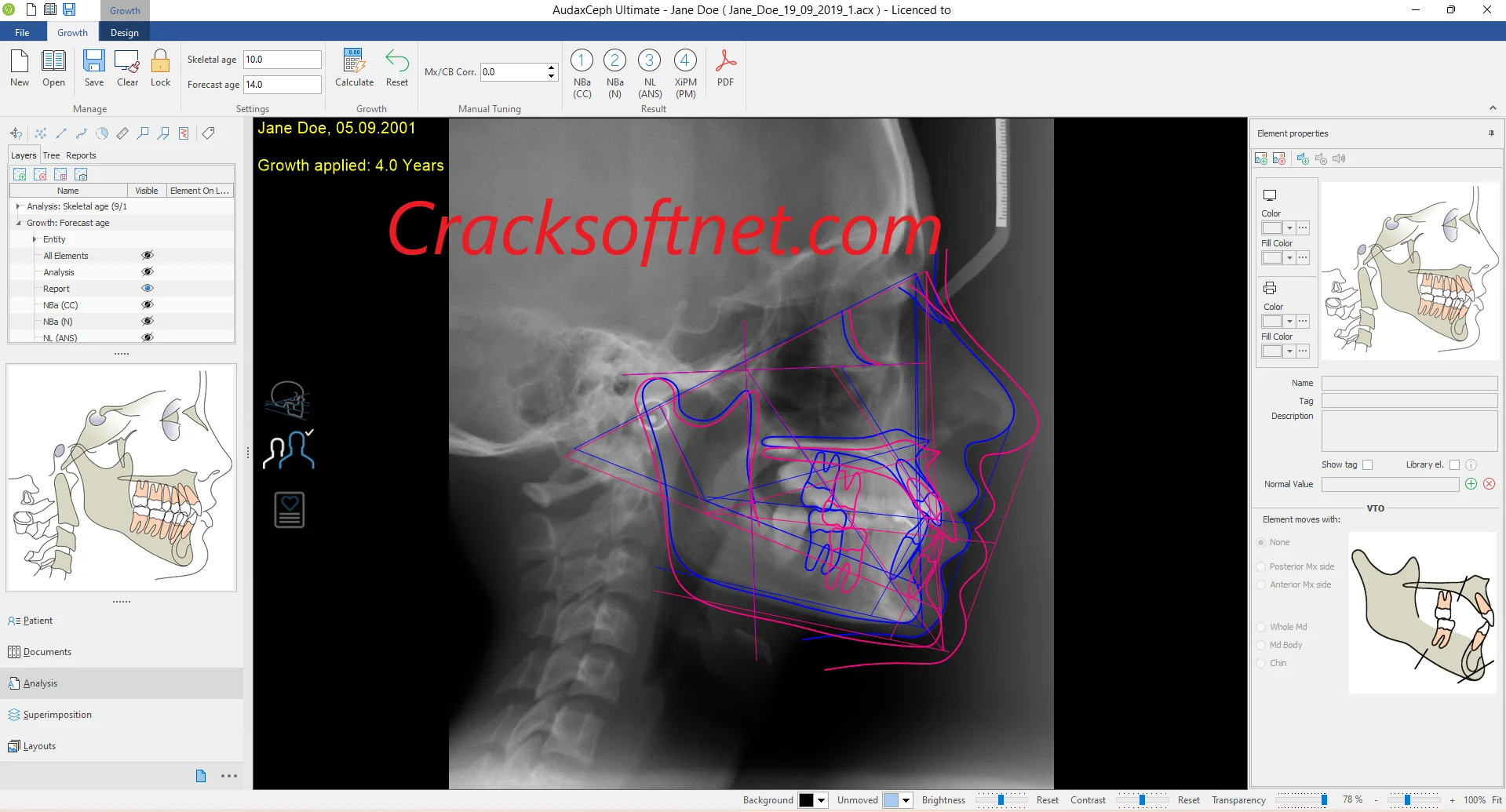This screenshot has width=1506, height=812.
Task: Open the Background color dropdown
Action: (821, 800)
